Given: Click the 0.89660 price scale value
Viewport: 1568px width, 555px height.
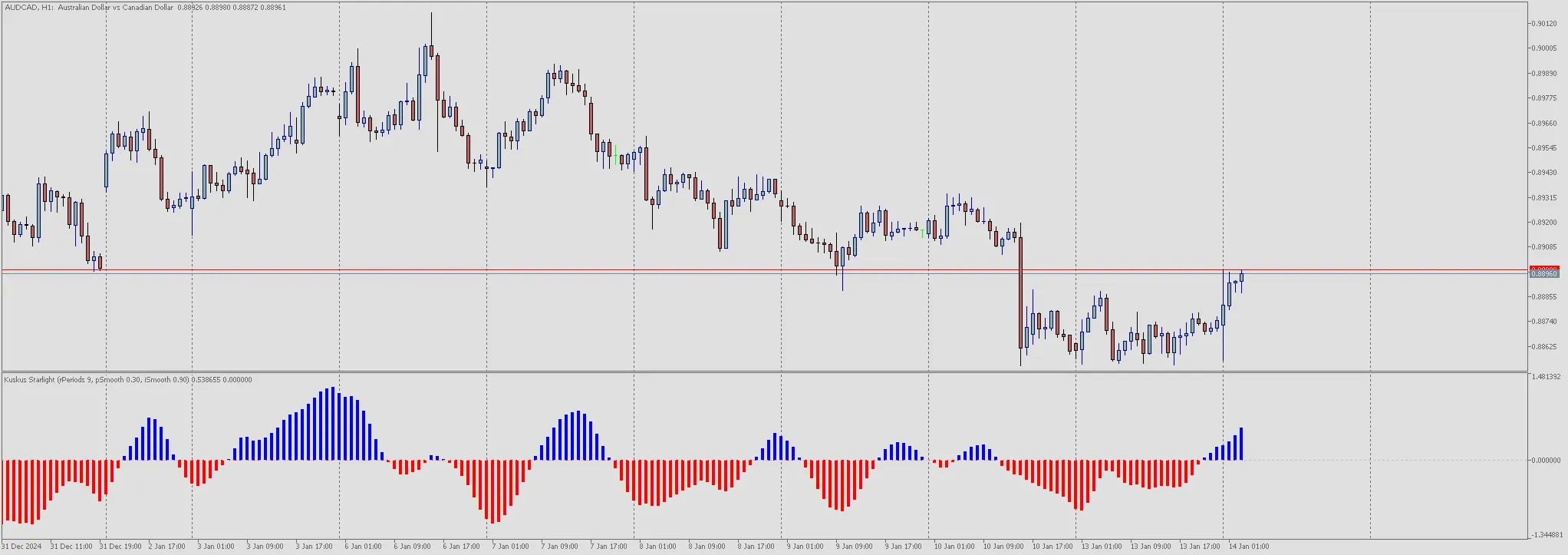Looking at the screenshot, I should (x=1543, y=124).
